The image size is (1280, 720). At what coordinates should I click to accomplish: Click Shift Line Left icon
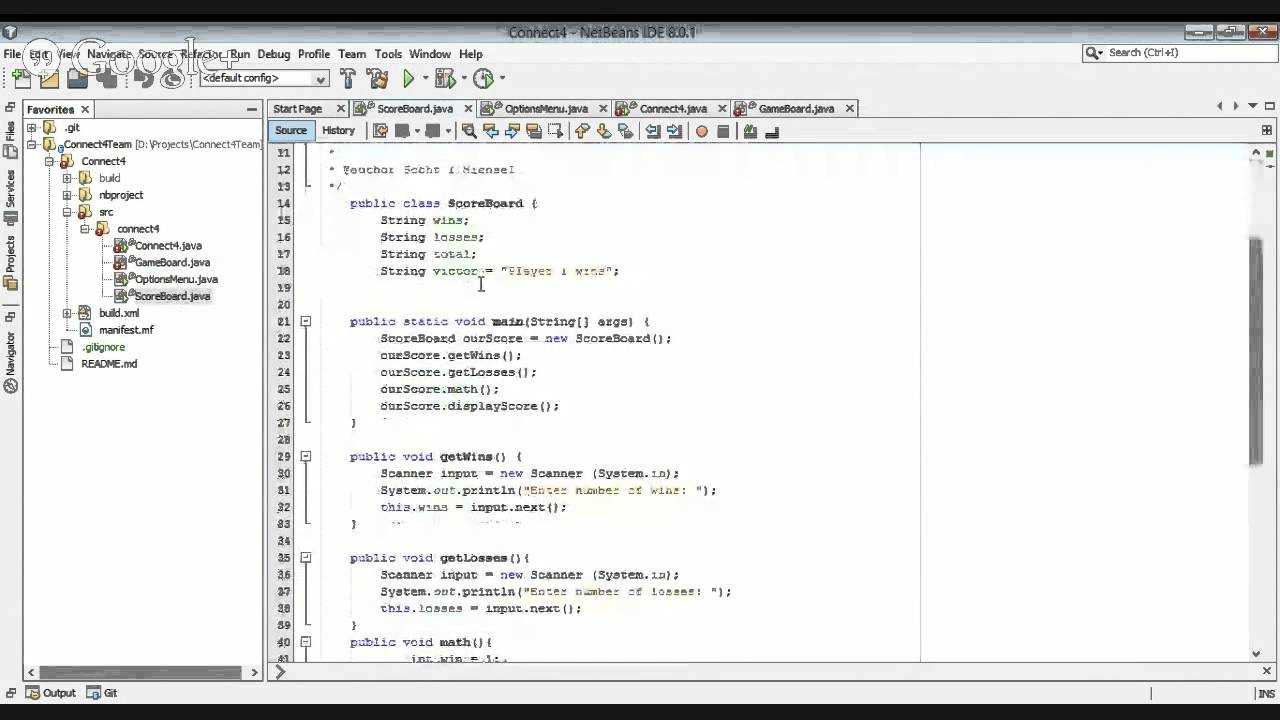pos(652,131)
